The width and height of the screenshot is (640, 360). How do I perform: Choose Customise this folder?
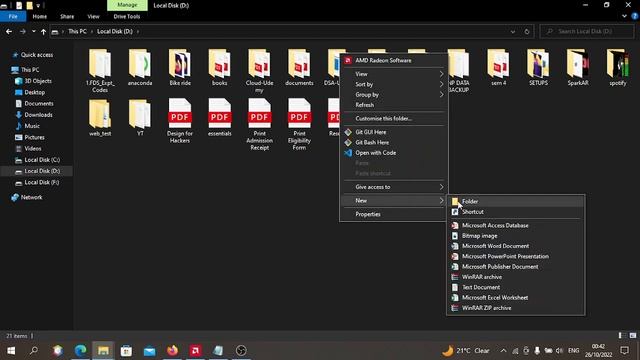tap(394, 118)
